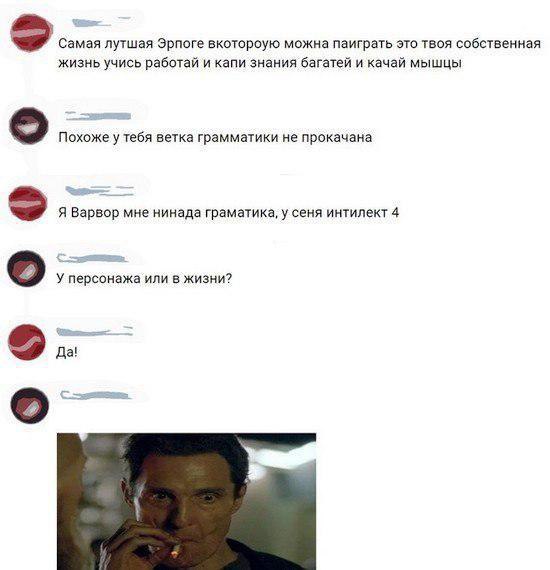
Task: Select the reply "У персонажа или в жизни?"
Action: (x=144, y=278)
